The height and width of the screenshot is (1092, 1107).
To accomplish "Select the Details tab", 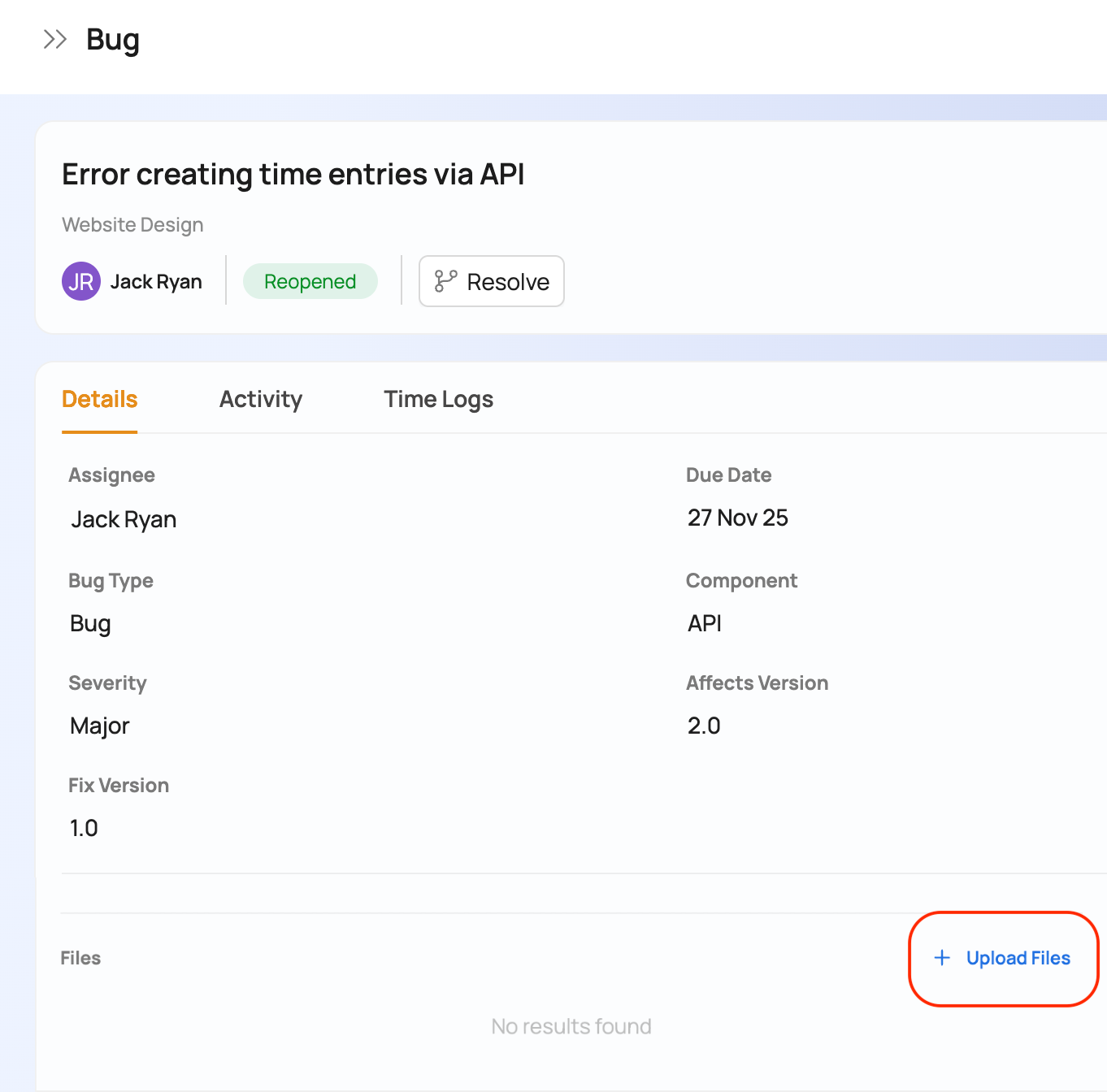I will coord(100,399).
